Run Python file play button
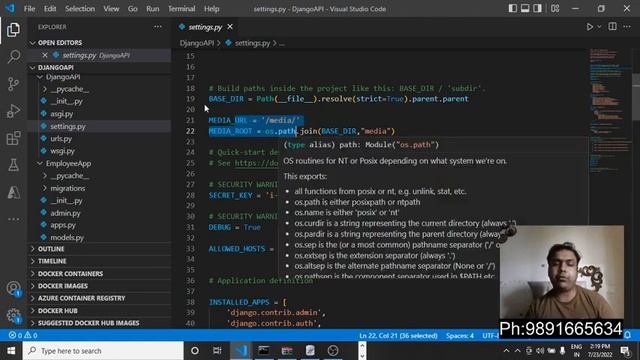This screenshot has height=360, width=640. click(589, 27)
